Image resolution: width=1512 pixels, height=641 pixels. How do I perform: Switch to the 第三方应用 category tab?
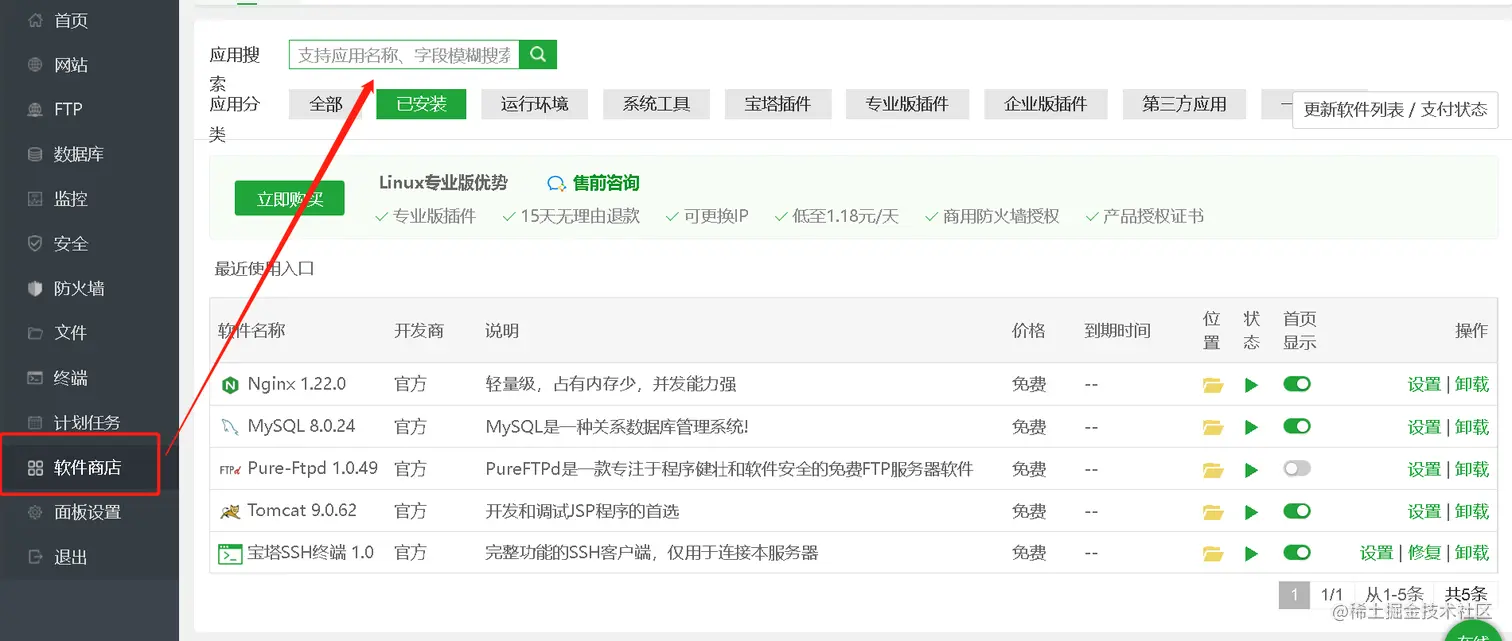click(x=1184, y=103)
